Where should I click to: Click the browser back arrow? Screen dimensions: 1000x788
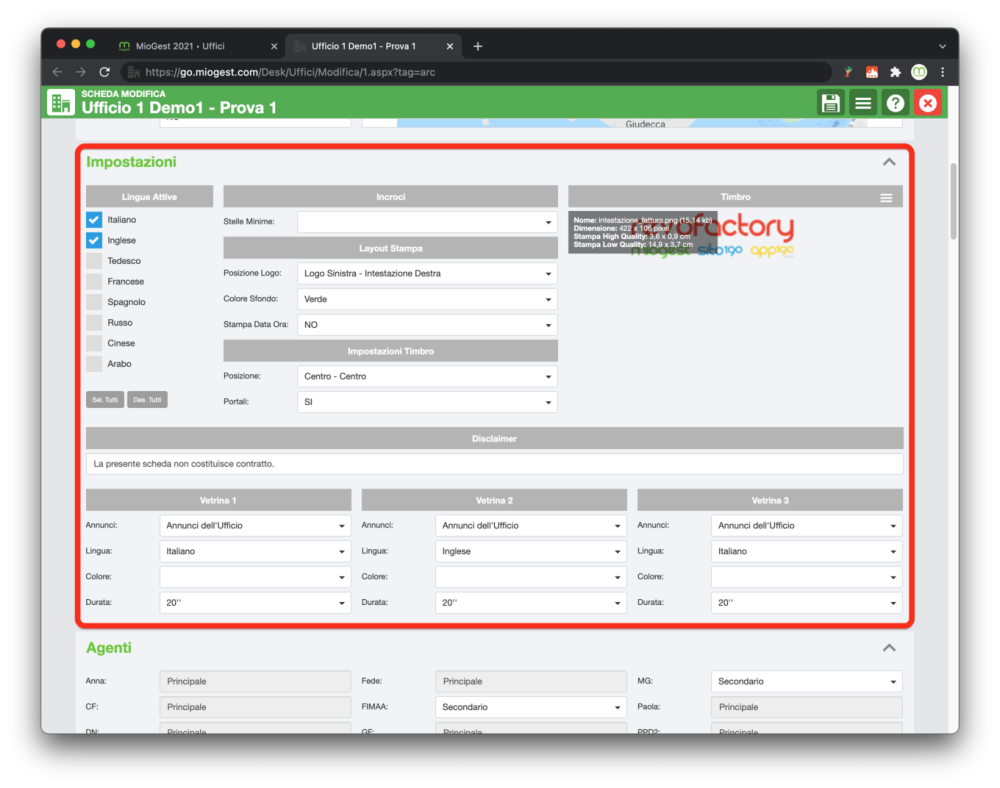point(57,72)
